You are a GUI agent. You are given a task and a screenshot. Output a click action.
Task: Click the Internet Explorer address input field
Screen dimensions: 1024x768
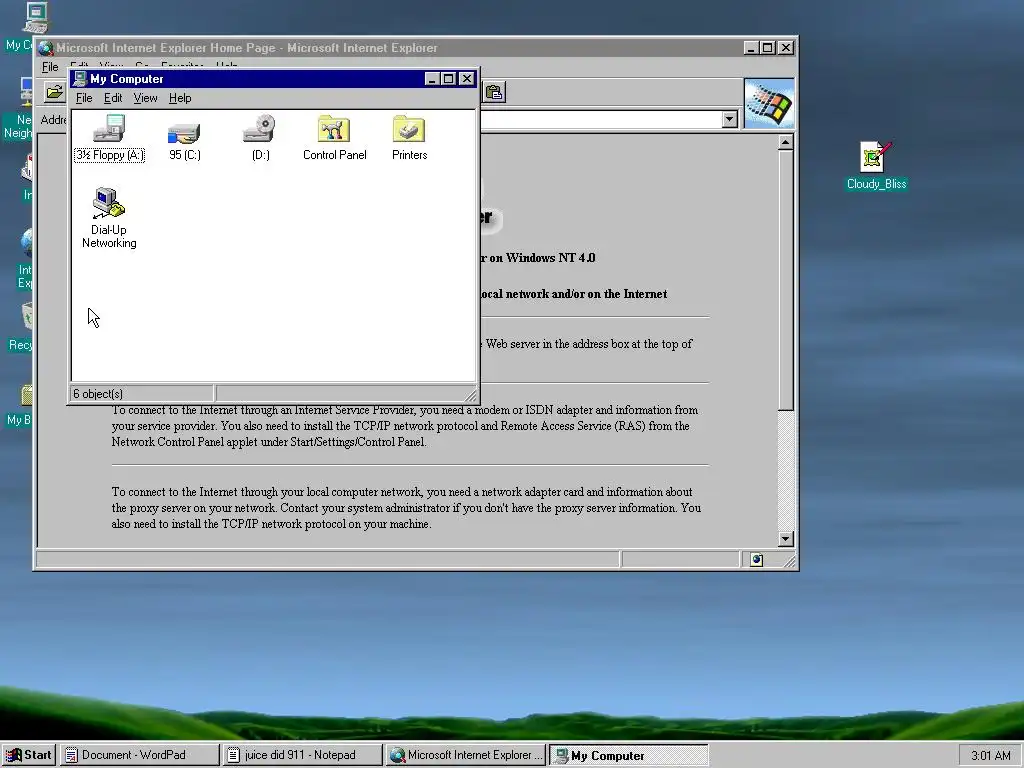pyautogui.click(x=601, y=120)
